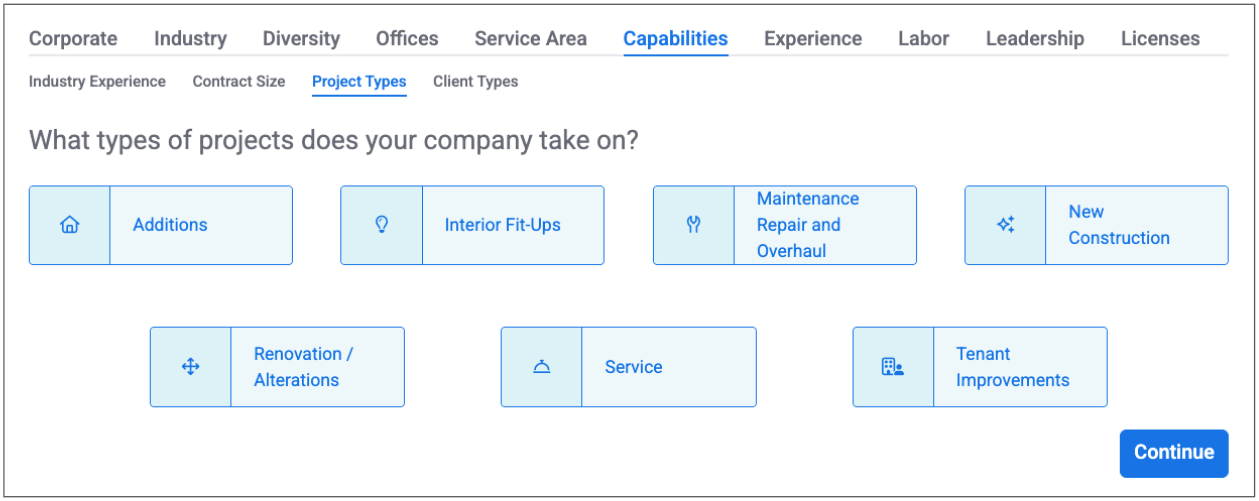Go to the Licenses tab
The width and height of the screenshot is (1259, 501).
(x=1160, y=39)
